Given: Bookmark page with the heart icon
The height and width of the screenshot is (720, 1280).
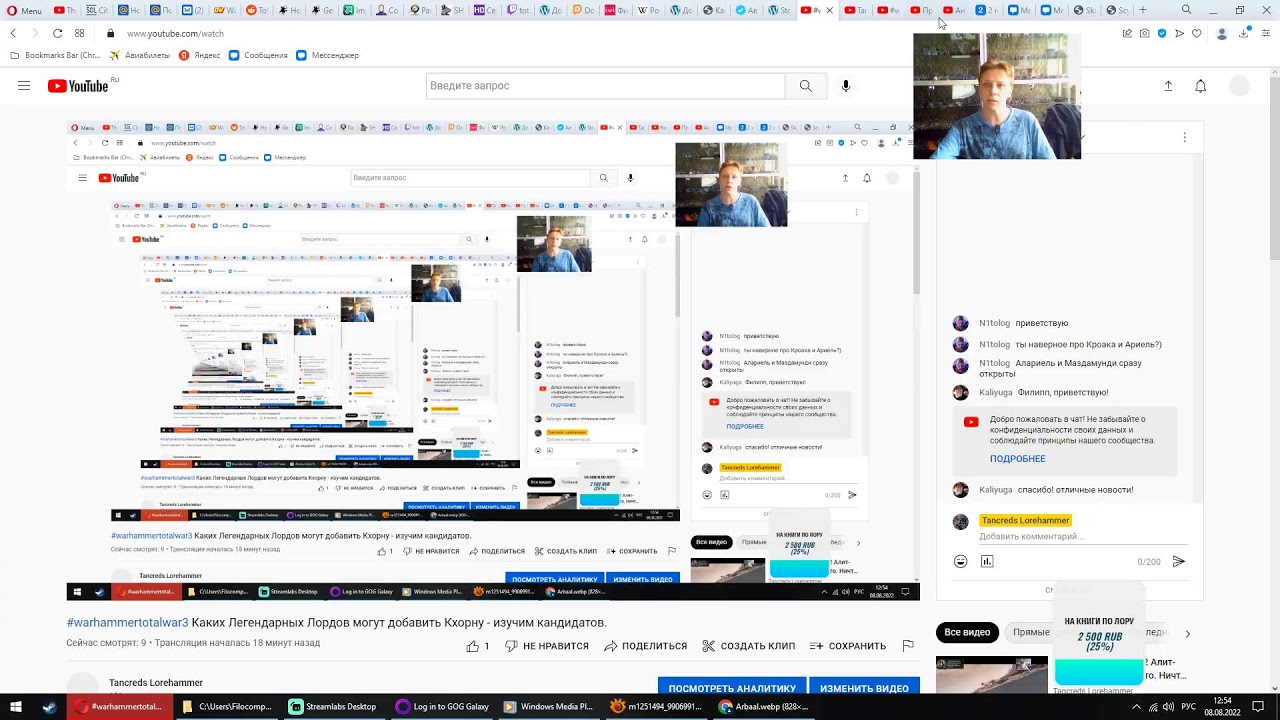Looking at the screenshot, I should click(1196, 33).
